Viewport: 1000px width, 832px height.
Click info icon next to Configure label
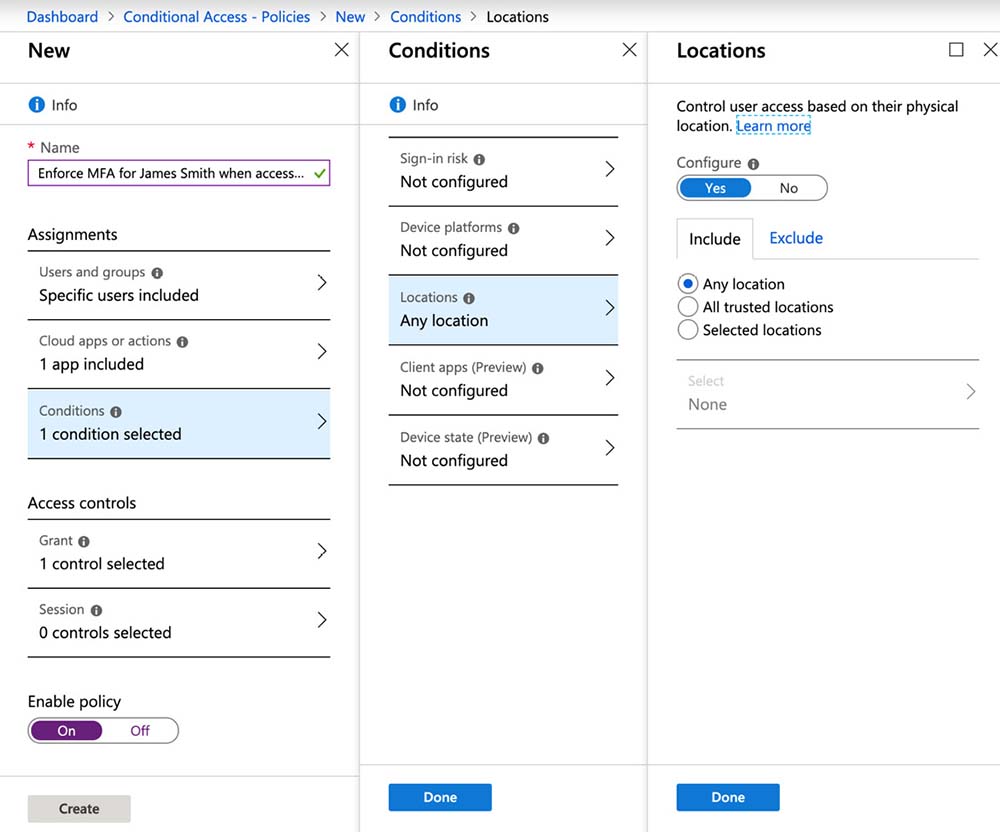point(753,164)
